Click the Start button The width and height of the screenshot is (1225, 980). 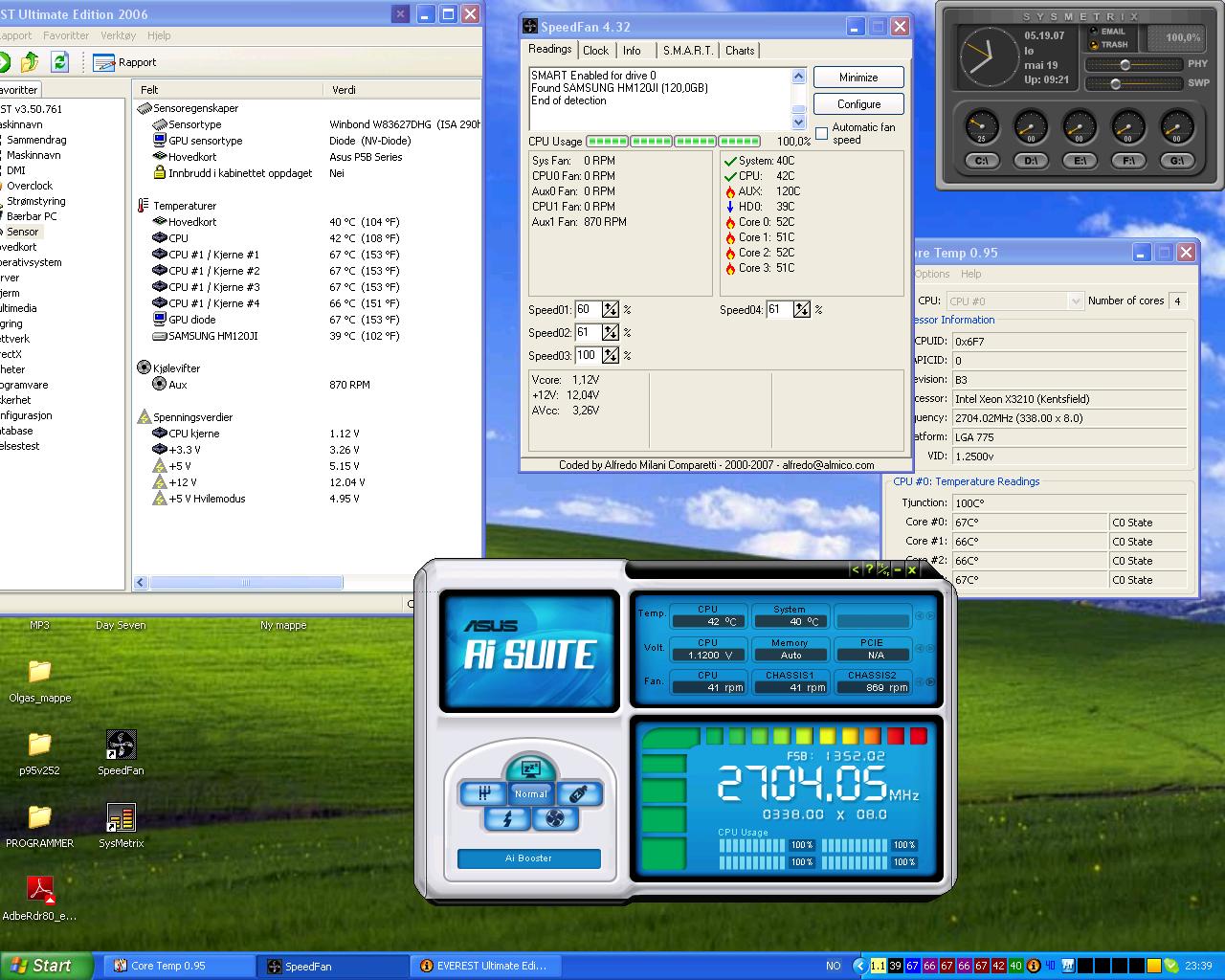pyautogui.click(x=46, y=966)
